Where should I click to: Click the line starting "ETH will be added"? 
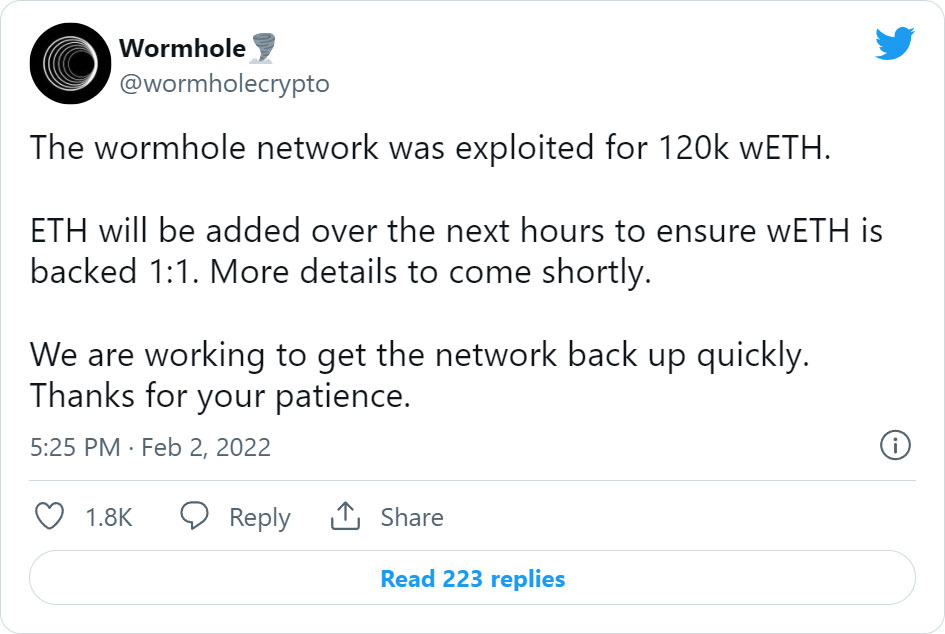(456, 232)
